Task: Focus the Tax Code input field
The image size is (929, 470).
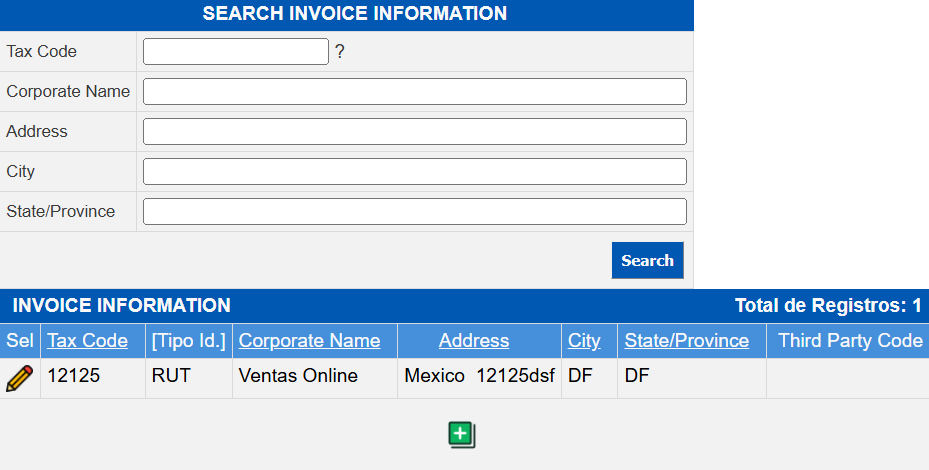Action: [x=236, y=52]
